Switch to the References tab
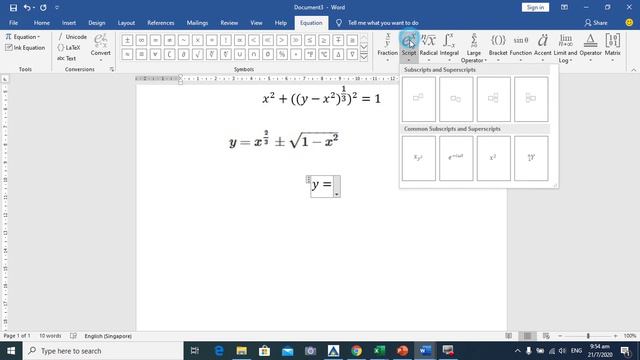The height and width of the screenshot is (360, 640). [x=161, y=23]
